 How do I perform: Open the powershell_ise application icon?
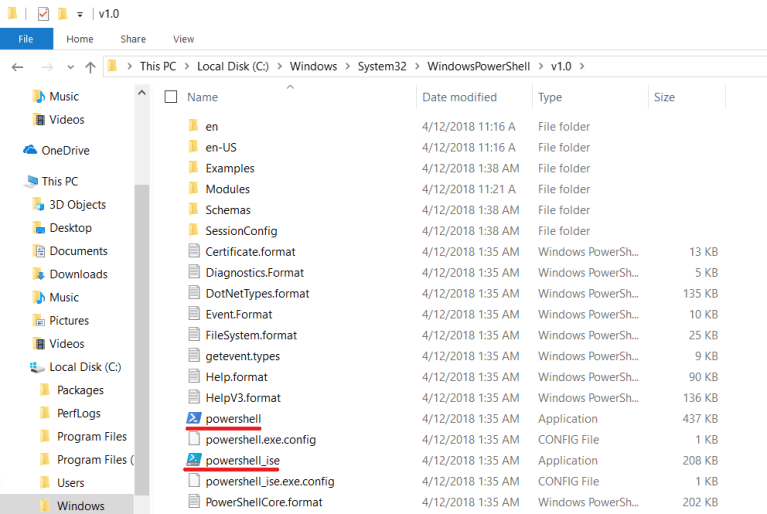pyautogui.click(x=194, y=460)
